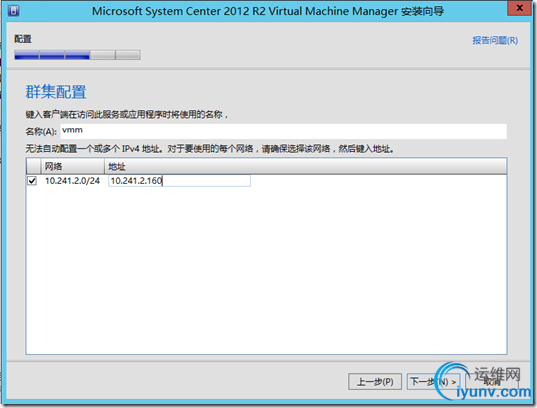Screen dimensions: 537x408
Task: Go back with the 上一步(P) button
Action: (x=375, y=381)
